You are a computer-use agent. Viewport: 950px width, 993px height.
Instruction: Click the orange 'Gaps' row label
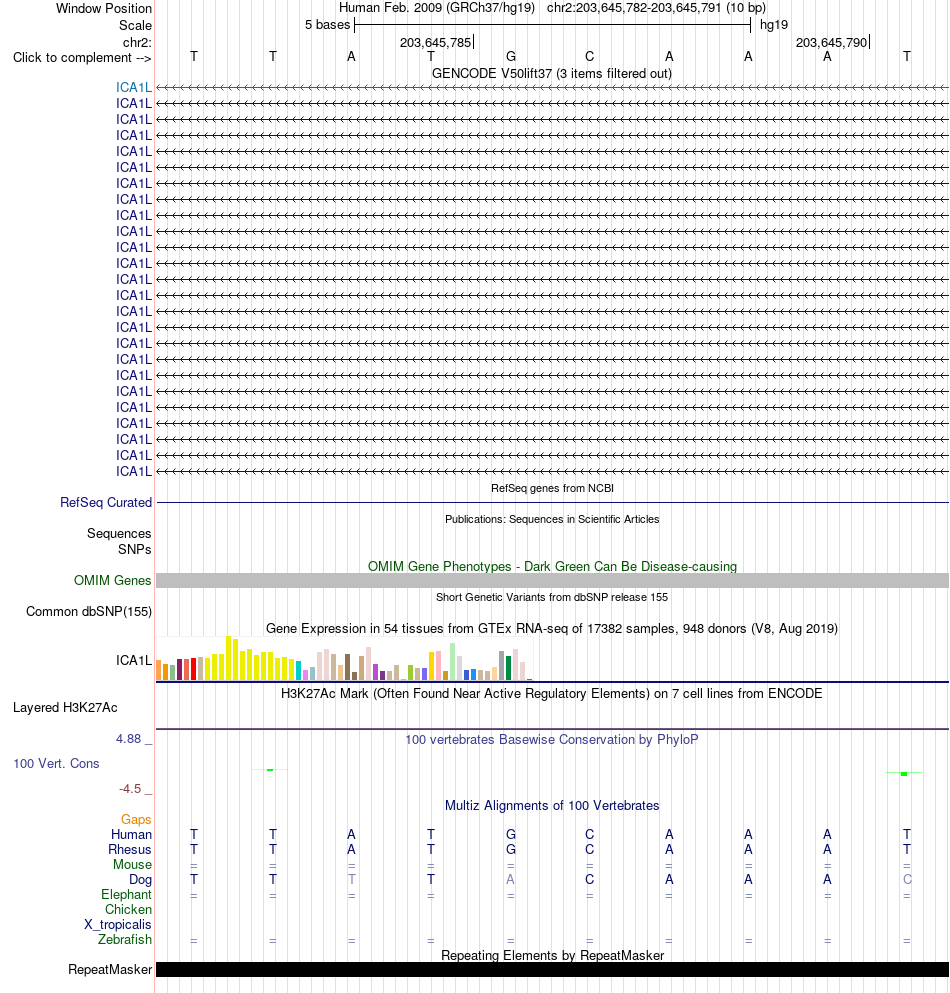(x=136, y=819)
